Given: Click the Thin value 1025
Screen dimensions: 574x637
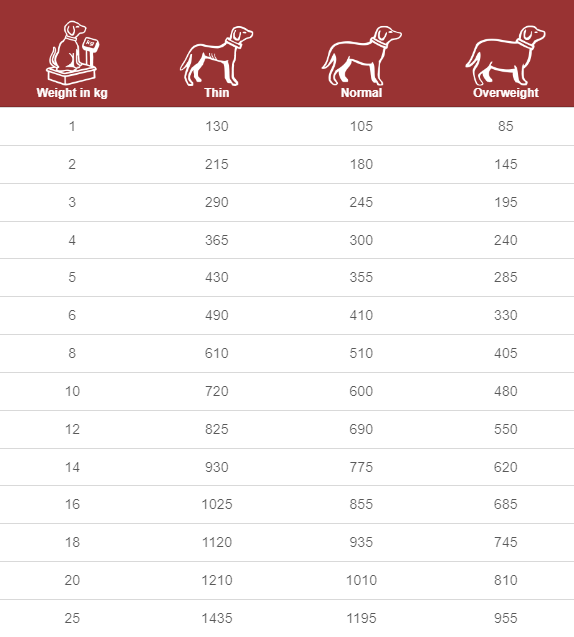Looking at the screenshot, I should pyautogui.click(x=217, y=504).
